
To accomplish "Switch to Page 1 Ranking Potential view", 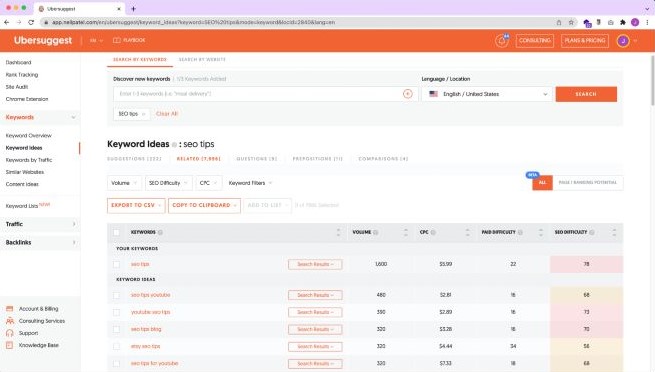I will click(588, 183).
